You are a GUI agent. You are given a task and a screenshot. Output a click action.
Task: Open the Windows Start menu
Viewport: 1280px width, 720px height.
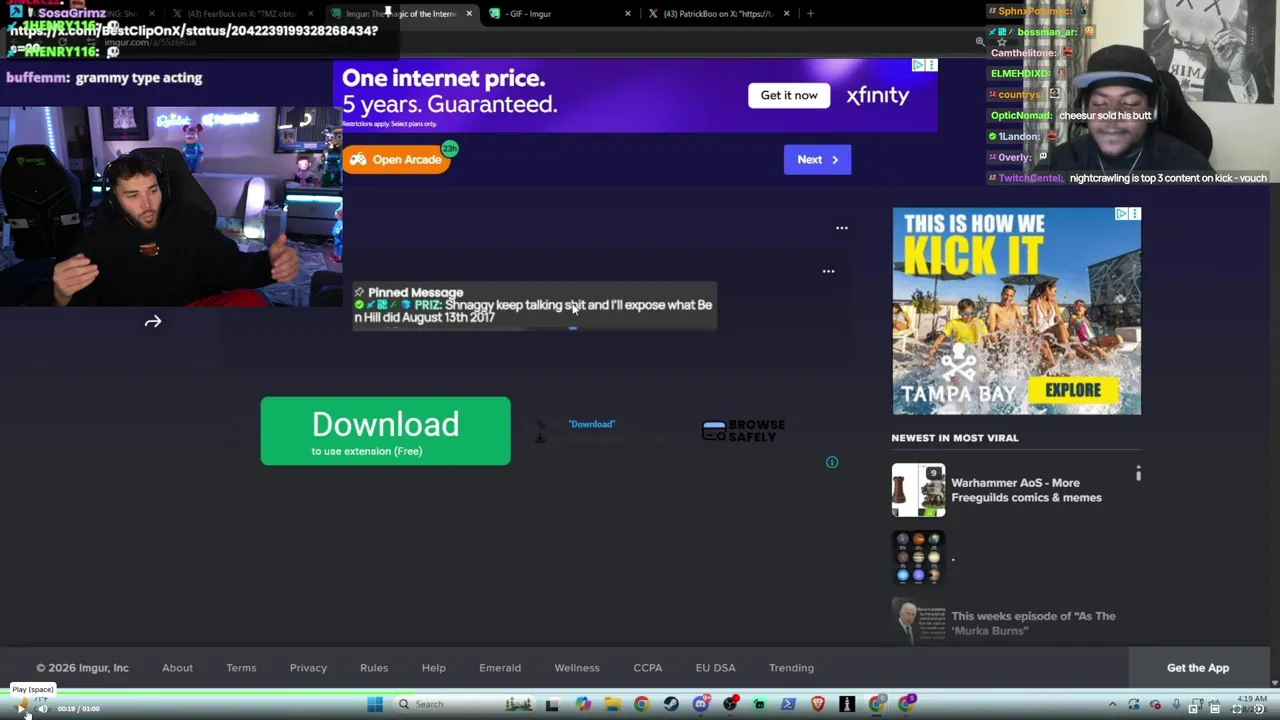pos(375,704)
